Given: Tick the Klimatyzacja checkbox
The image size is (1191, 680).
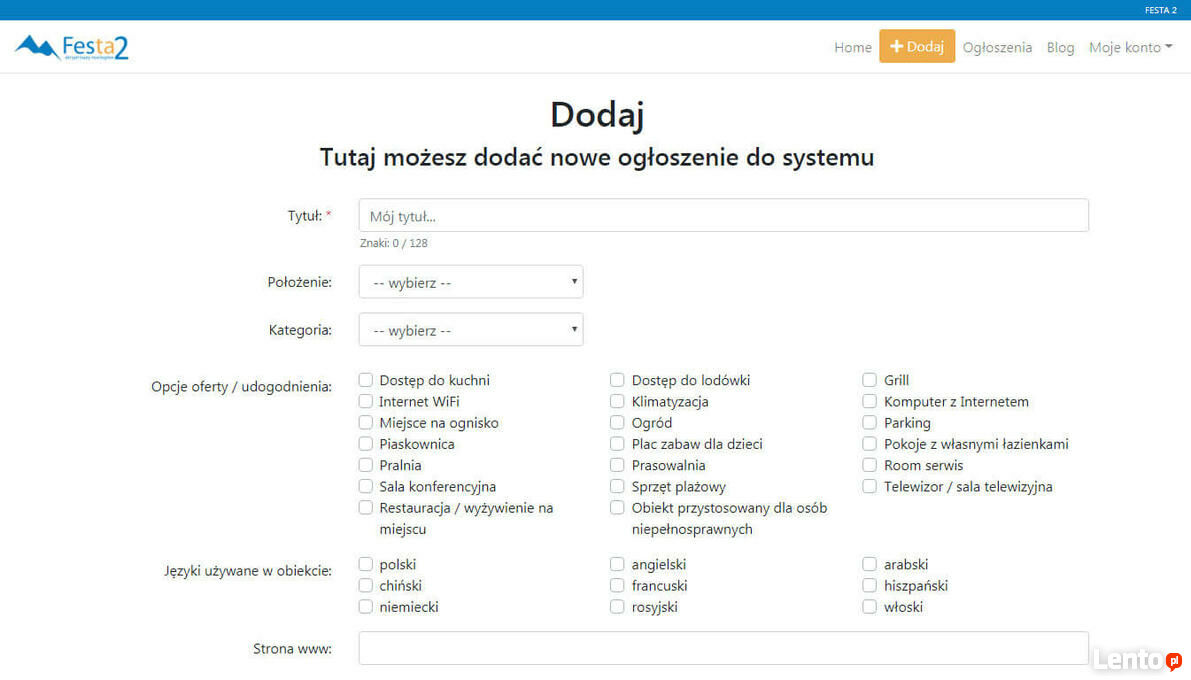Looking at the screenshot, I should [618, 402].
